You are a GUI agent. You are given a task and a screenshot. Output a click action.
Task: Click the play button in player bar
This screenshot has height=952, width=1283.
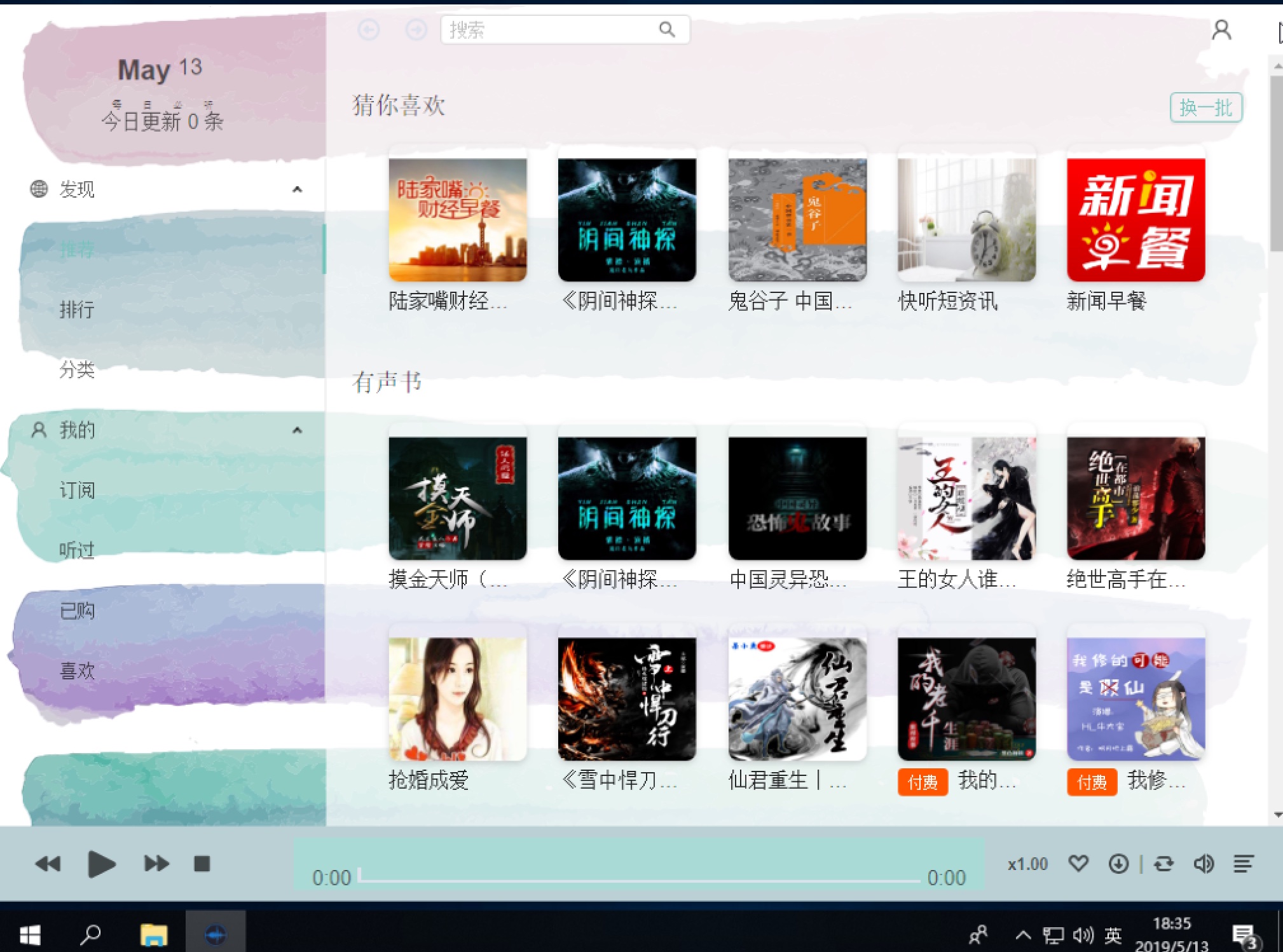102,864
